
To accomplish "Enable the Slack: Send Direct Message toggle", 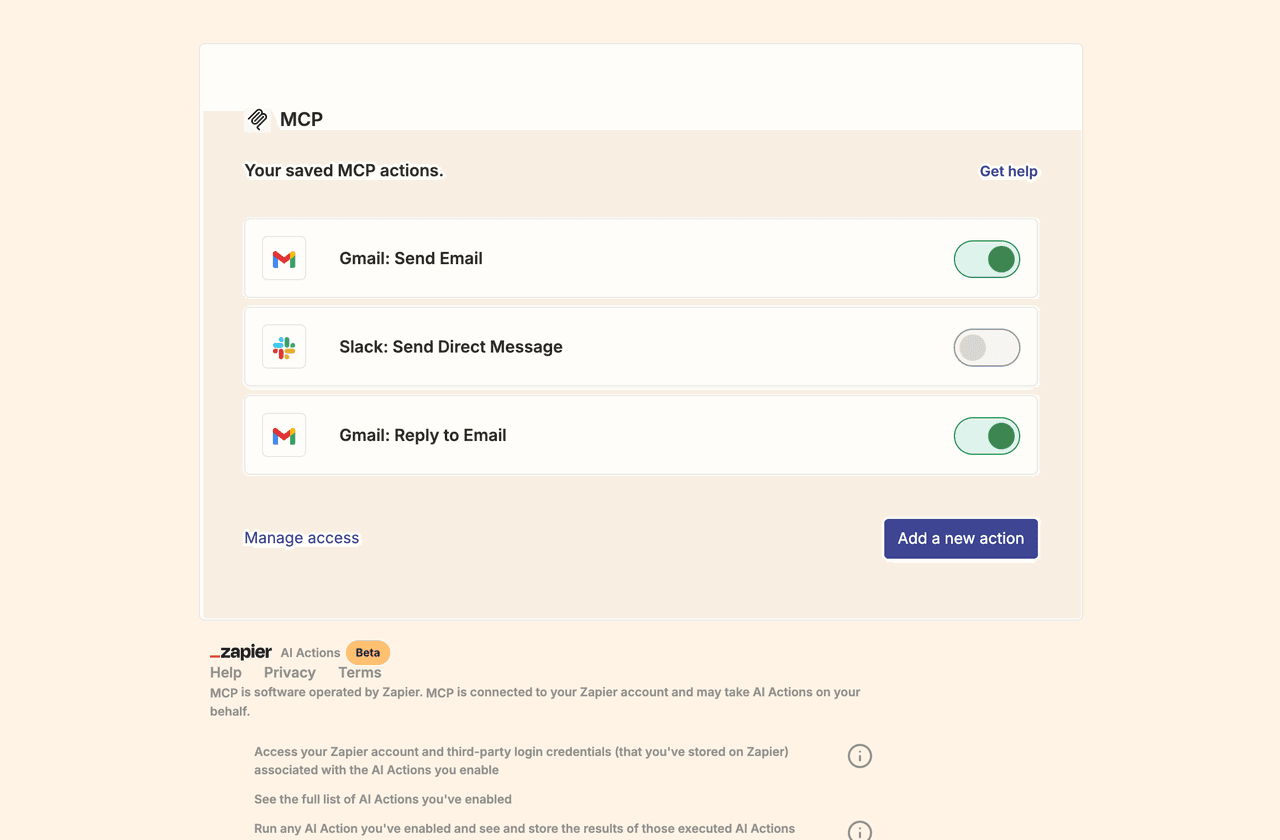I will (x=987, y=347).
